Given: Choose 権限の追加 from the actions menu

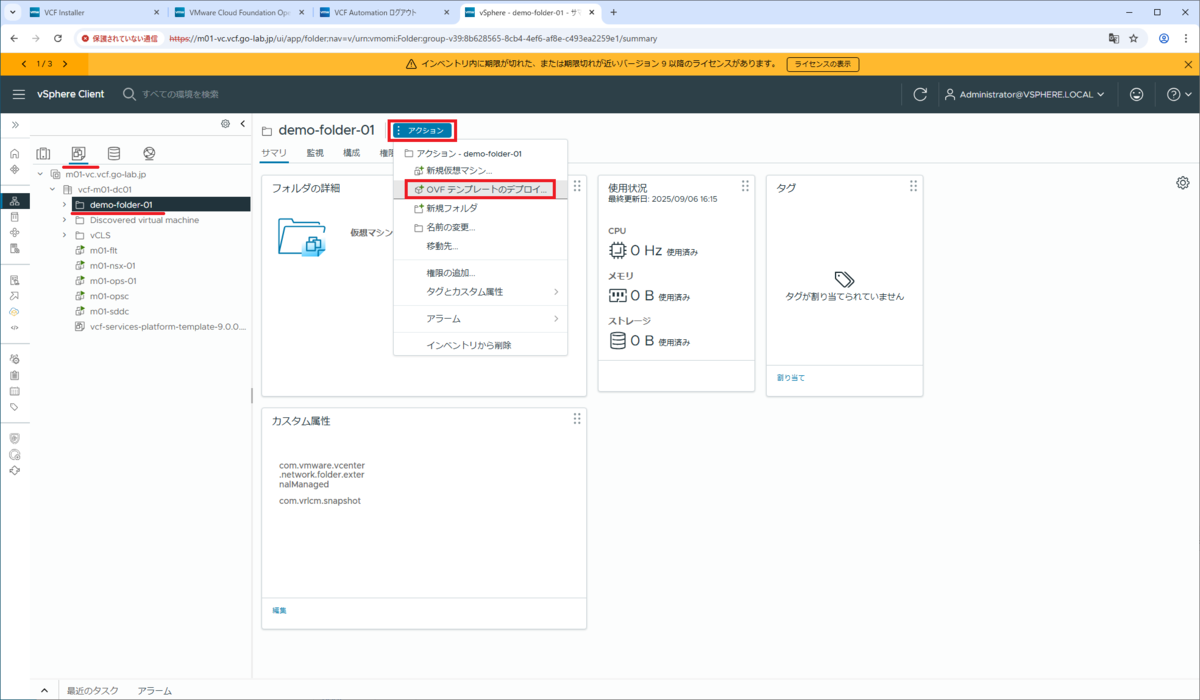Looking at the screenshot, I should pyautogui.click(x=480, y=272).
